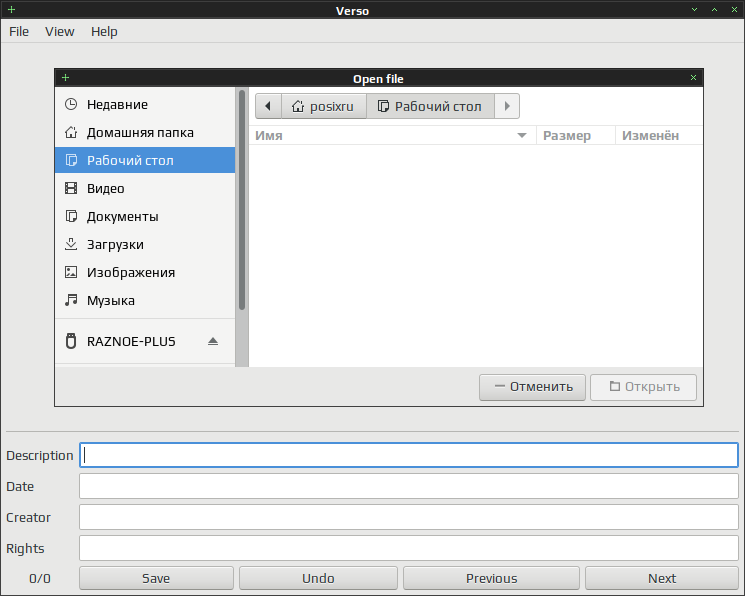
Task: Select Загрузки in the sidebar
Action: pyautogui.click(x=144, y=244)
